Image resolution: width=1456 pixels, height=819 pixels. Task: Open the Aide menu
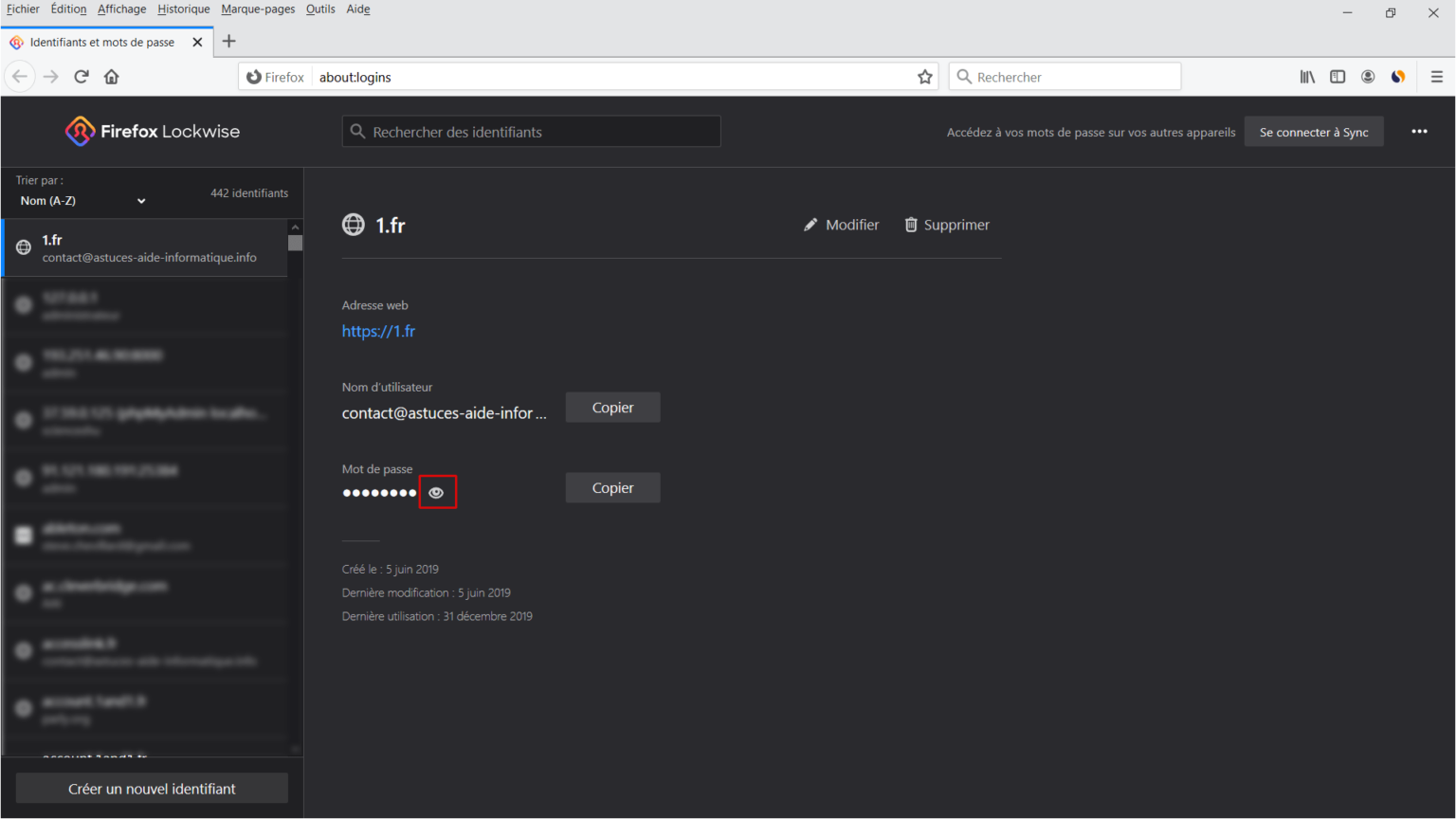pos(358,9)
